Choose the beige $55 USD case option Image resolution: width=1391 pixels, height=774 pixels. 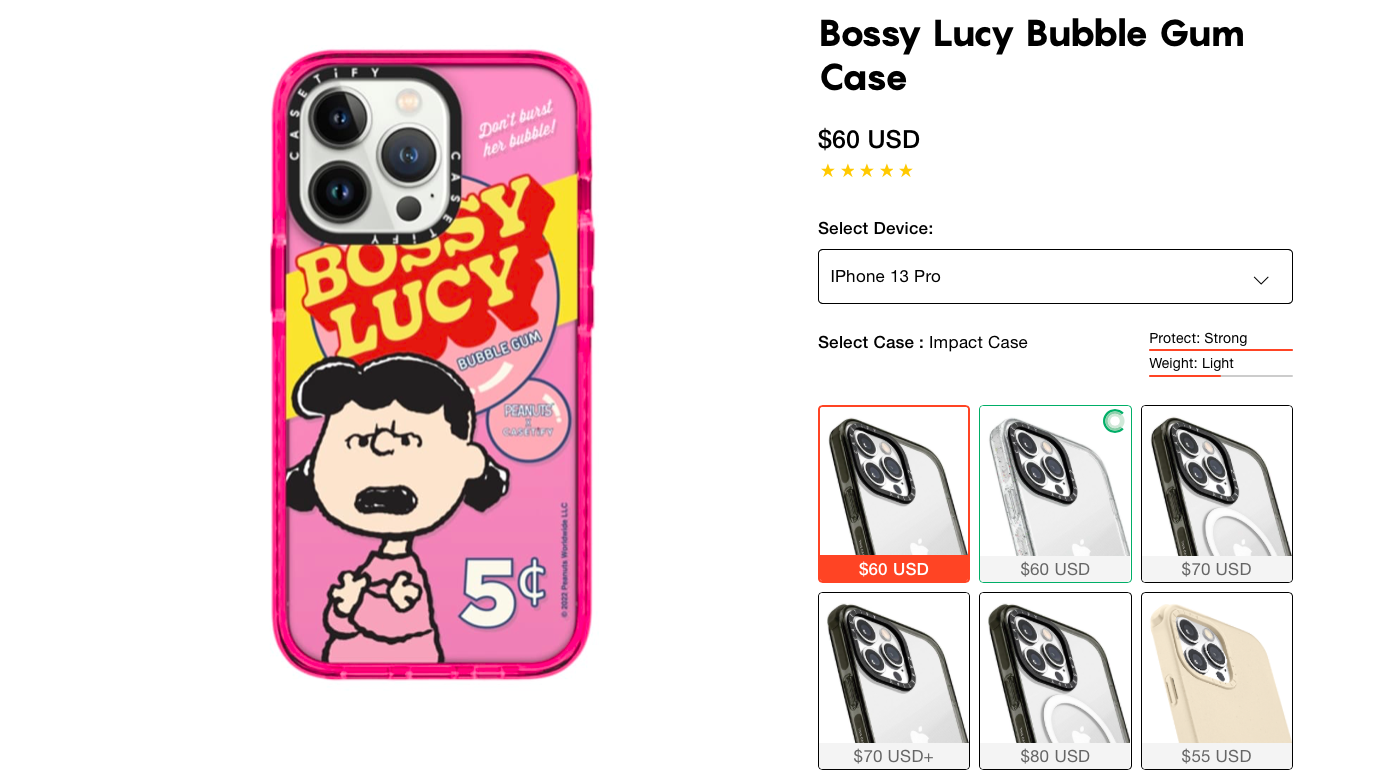(x=1216, y=680)
